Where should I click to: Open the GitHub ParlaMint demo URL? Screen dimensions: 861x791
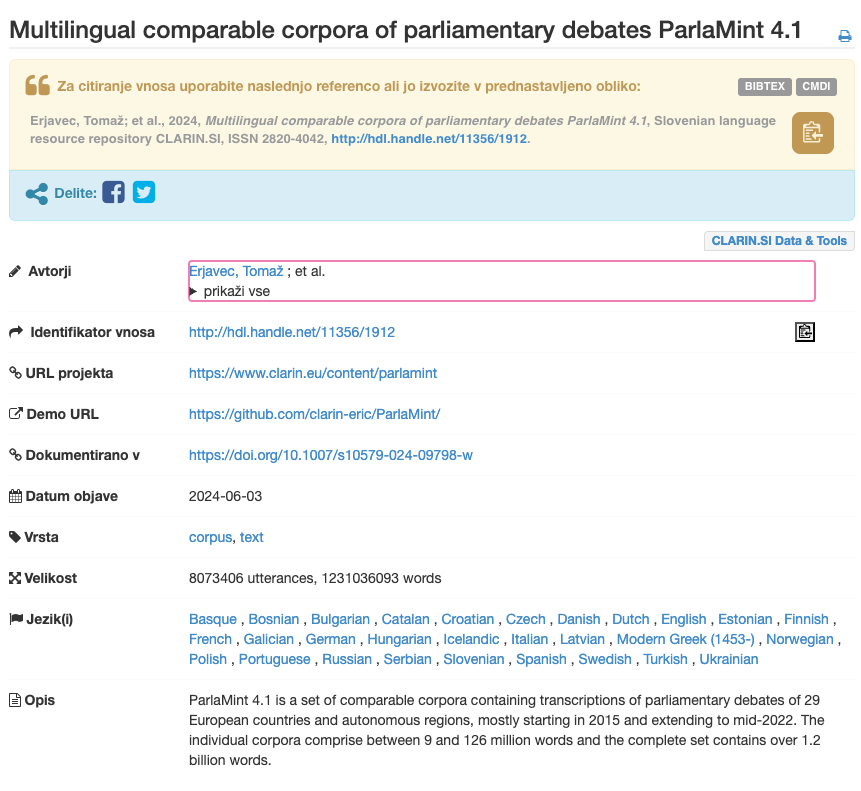coord(314,414)
